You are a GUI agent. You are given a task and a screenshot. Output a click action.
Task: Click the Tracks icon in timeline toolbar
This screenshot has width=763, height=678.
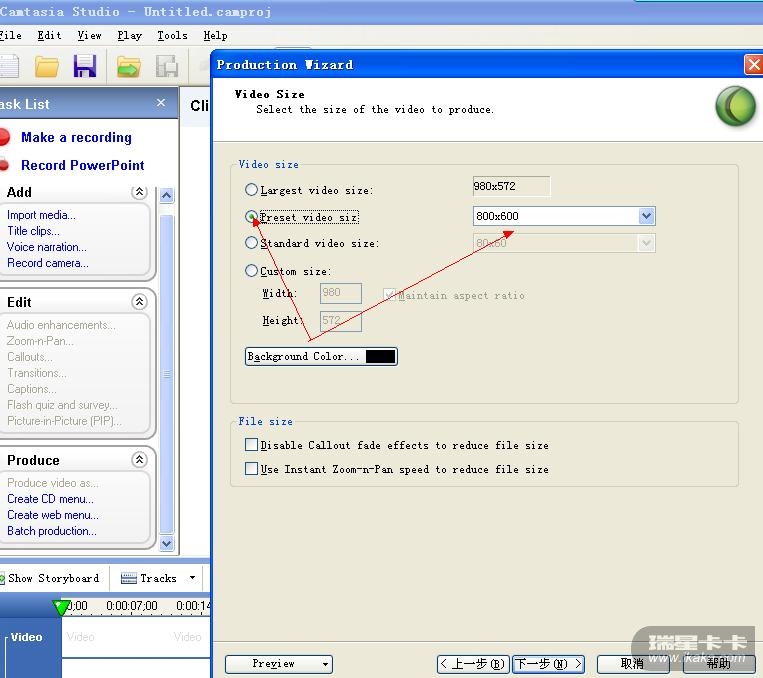(128, 578)
